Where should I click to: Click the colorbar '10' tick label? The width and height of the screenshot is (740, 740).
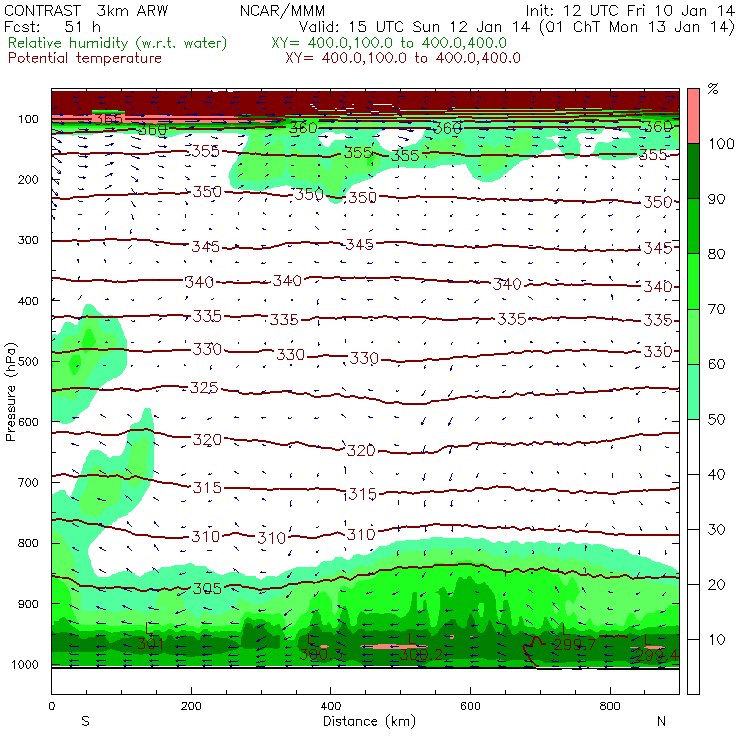click(x=716, y=639)
